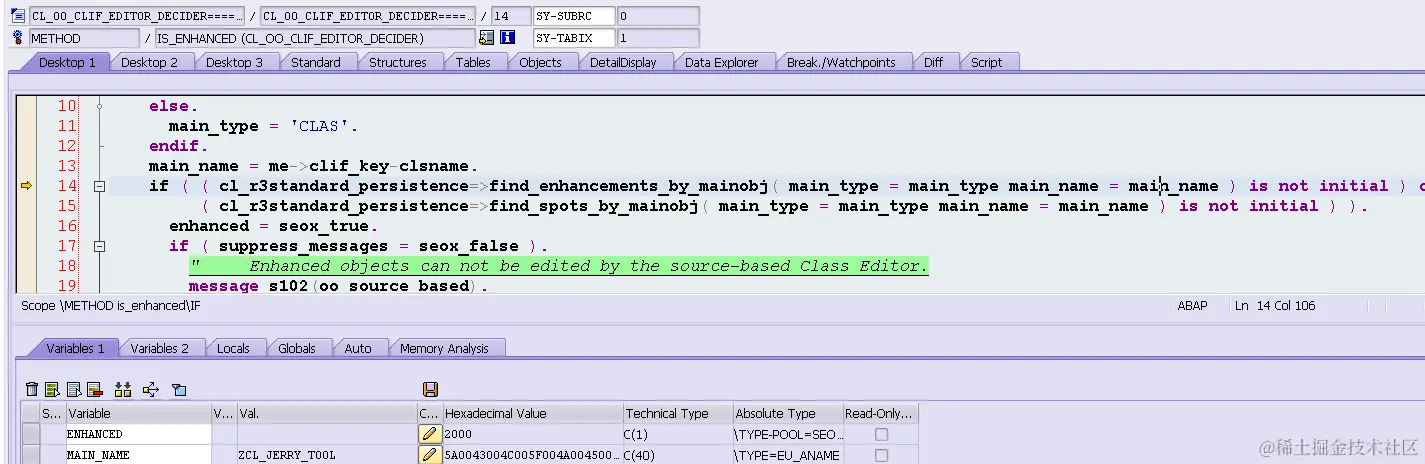Viewport: 1425px width, 464px height.
Task: Open the DetailDisplay tab
Action: (x=623, y=62)
